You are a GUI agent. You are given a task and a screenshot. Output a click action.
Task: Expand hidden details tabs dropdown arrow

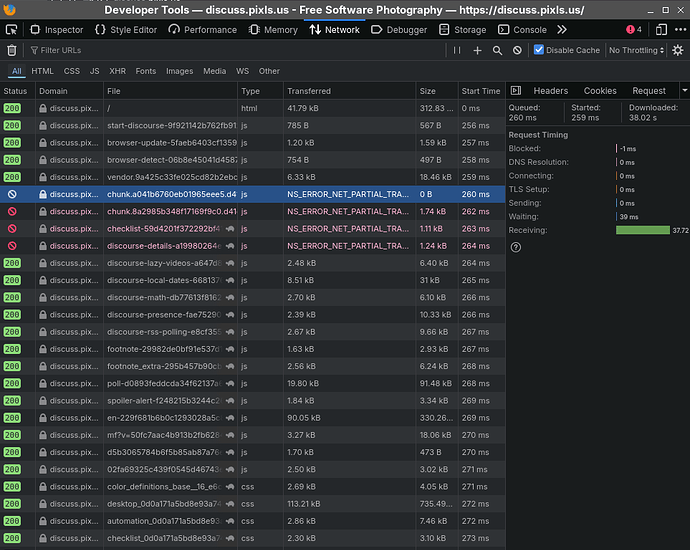(x=684, y=91)
